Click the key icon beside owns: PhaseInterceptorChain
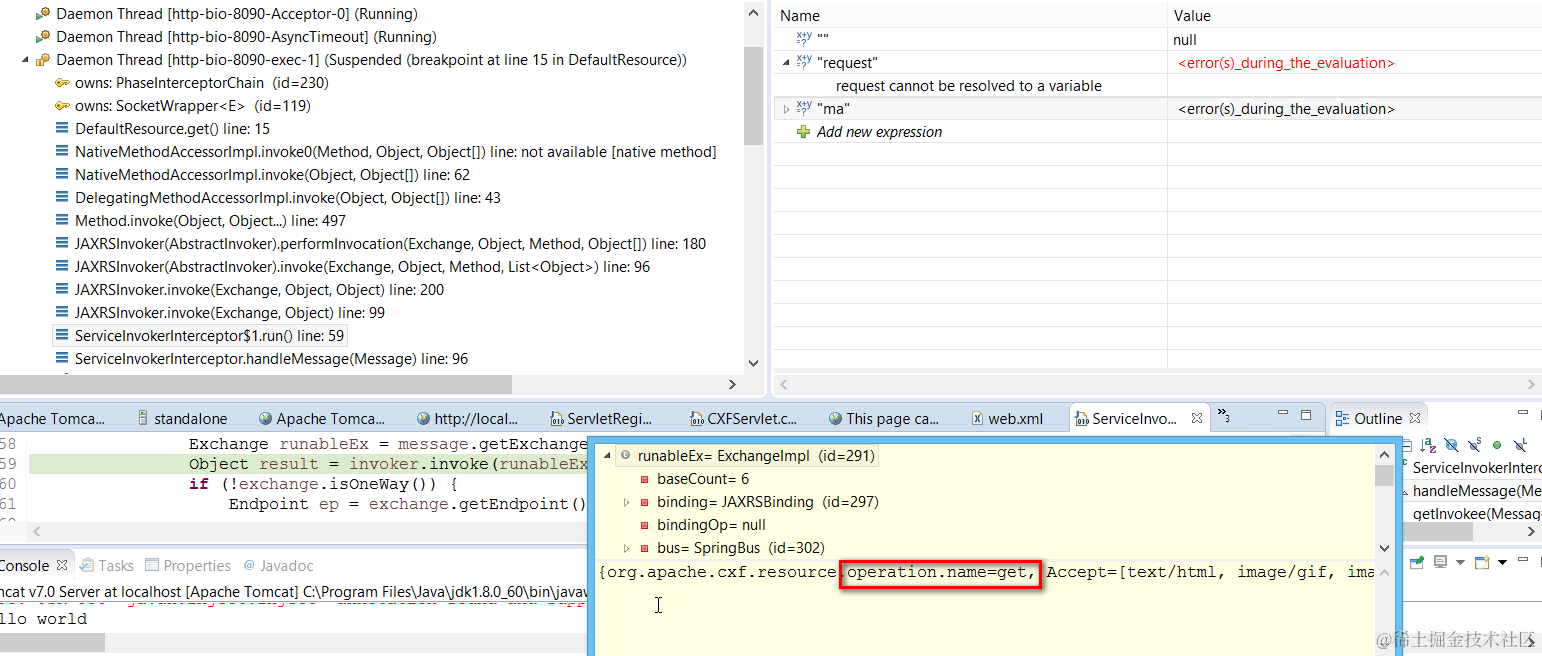Viewport: 1542px width, 656px height. (62, 83)
